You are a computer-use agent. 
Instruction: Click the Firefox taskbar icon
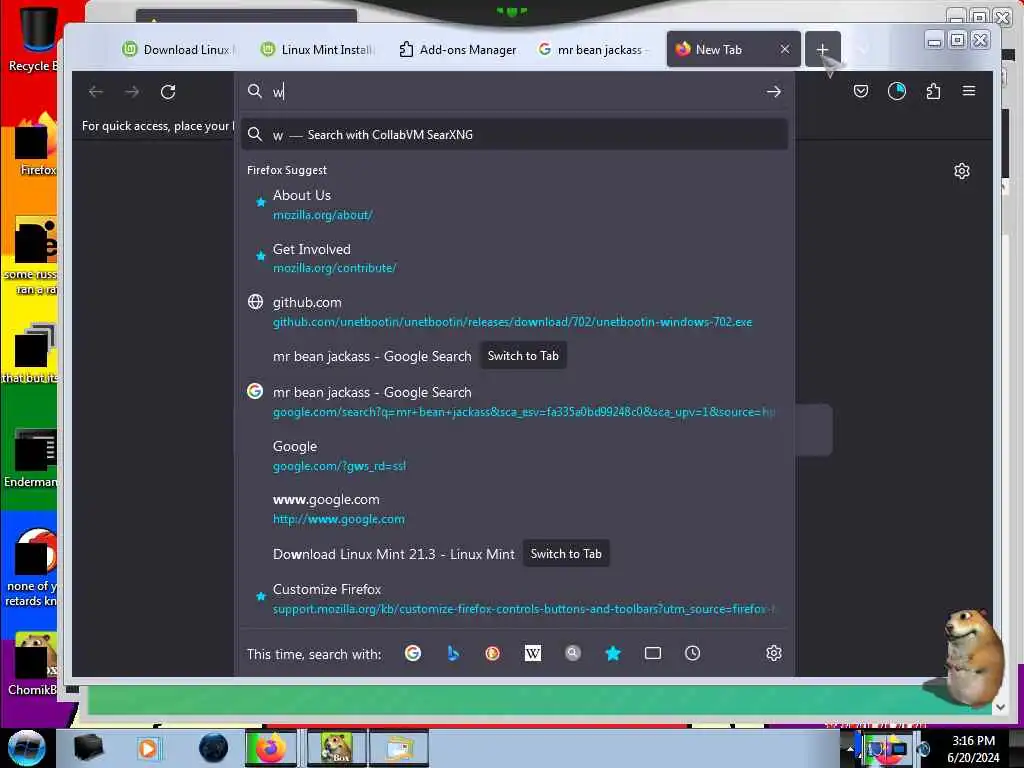(x=270, y=748)
